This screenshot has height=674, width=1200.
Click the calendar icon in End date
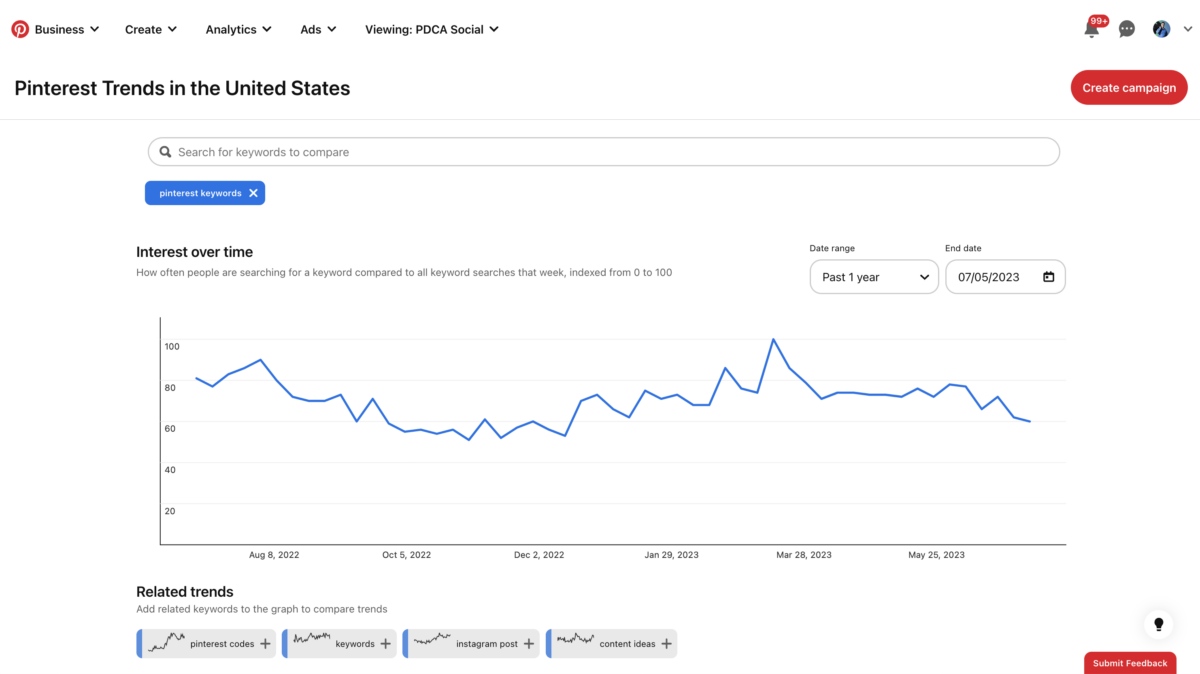tap(1048, 277)
